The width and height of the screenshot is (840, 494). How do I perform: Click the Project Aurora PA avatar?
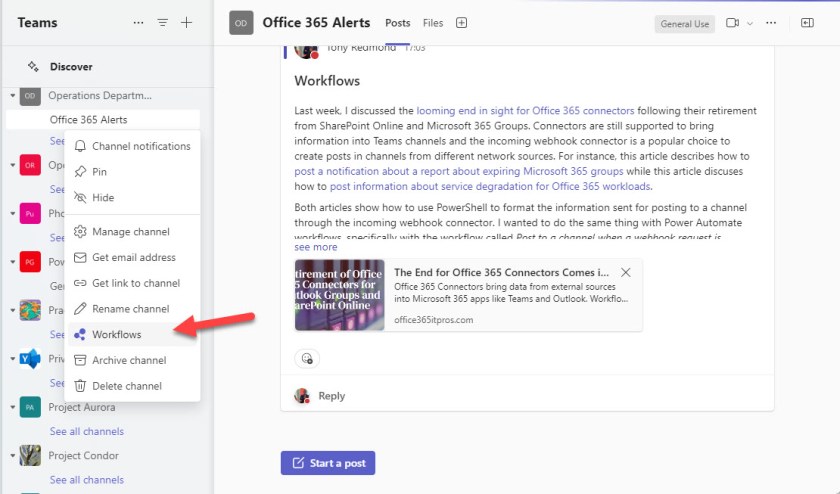pos(30,407)
